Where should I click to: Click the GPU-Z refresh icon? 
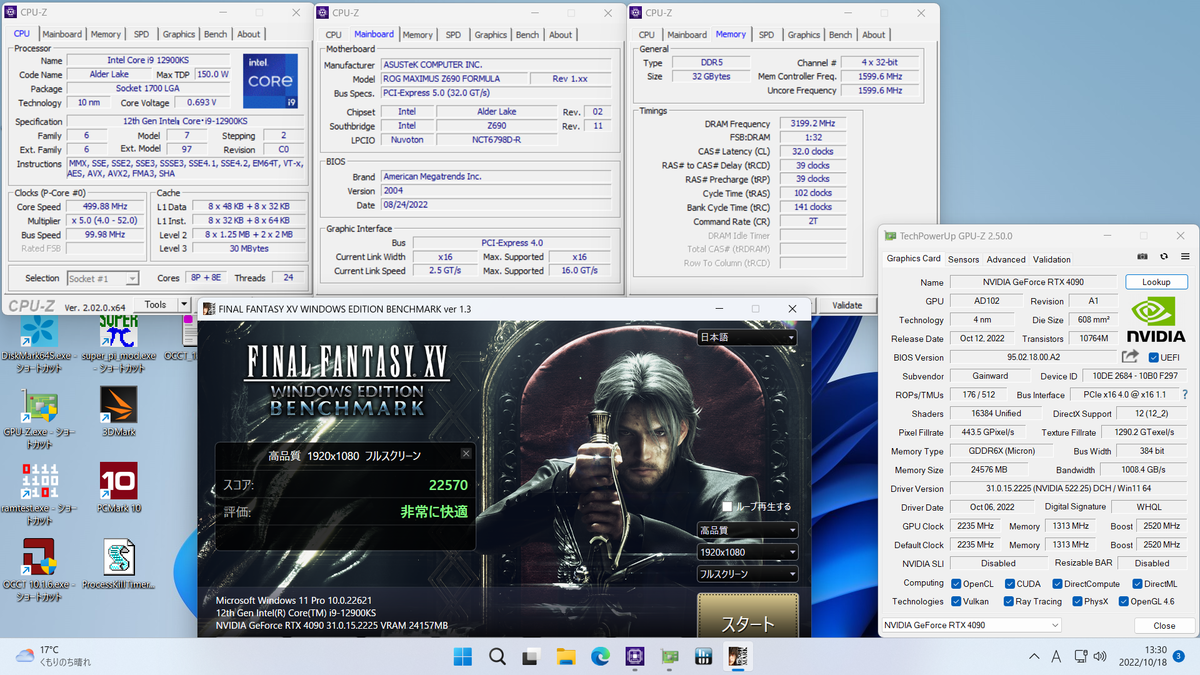(1162, 258)
